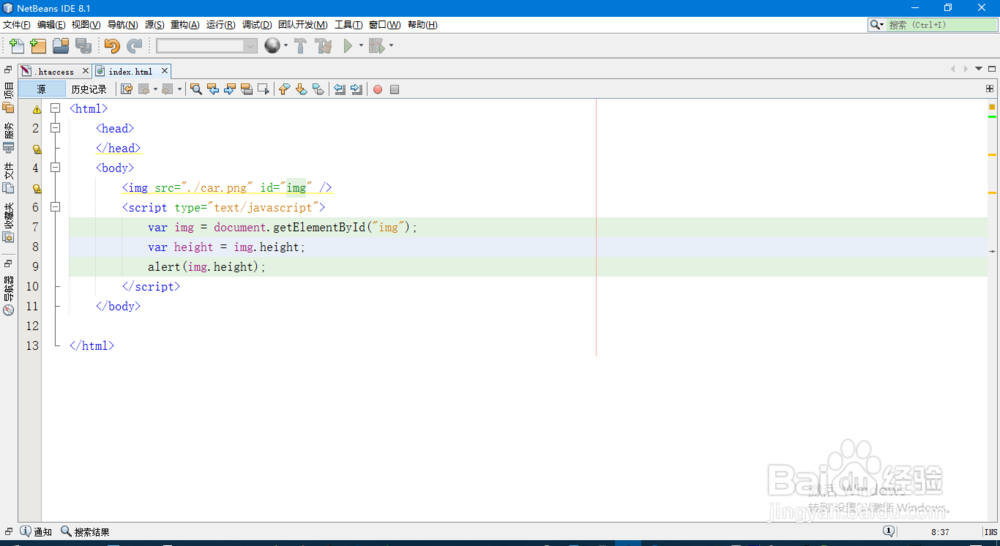Click the Next Bookmark icon
The width and height of the screenshot is (1000, 546).
click(301, 89)
